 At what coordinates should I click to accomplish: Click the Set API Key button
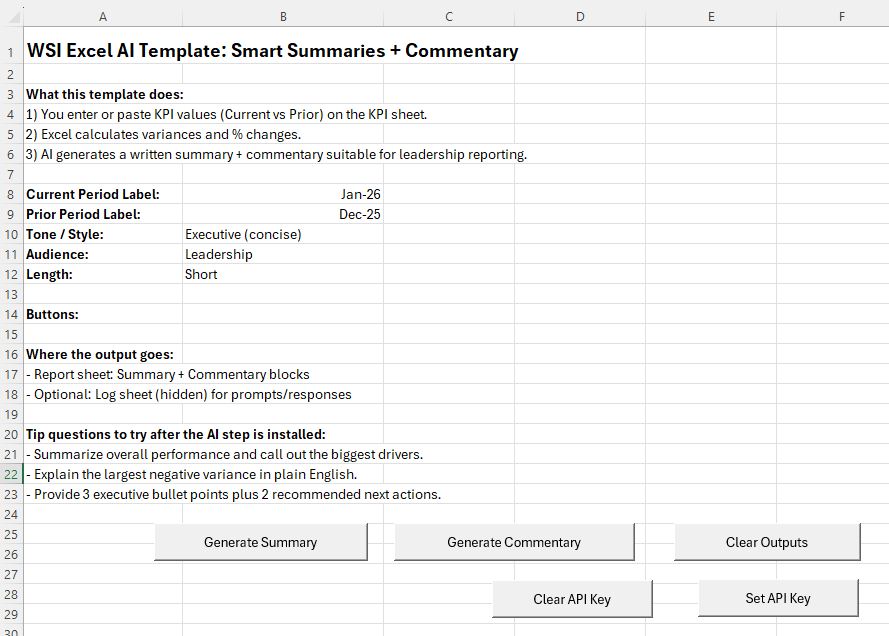point(777,598)
